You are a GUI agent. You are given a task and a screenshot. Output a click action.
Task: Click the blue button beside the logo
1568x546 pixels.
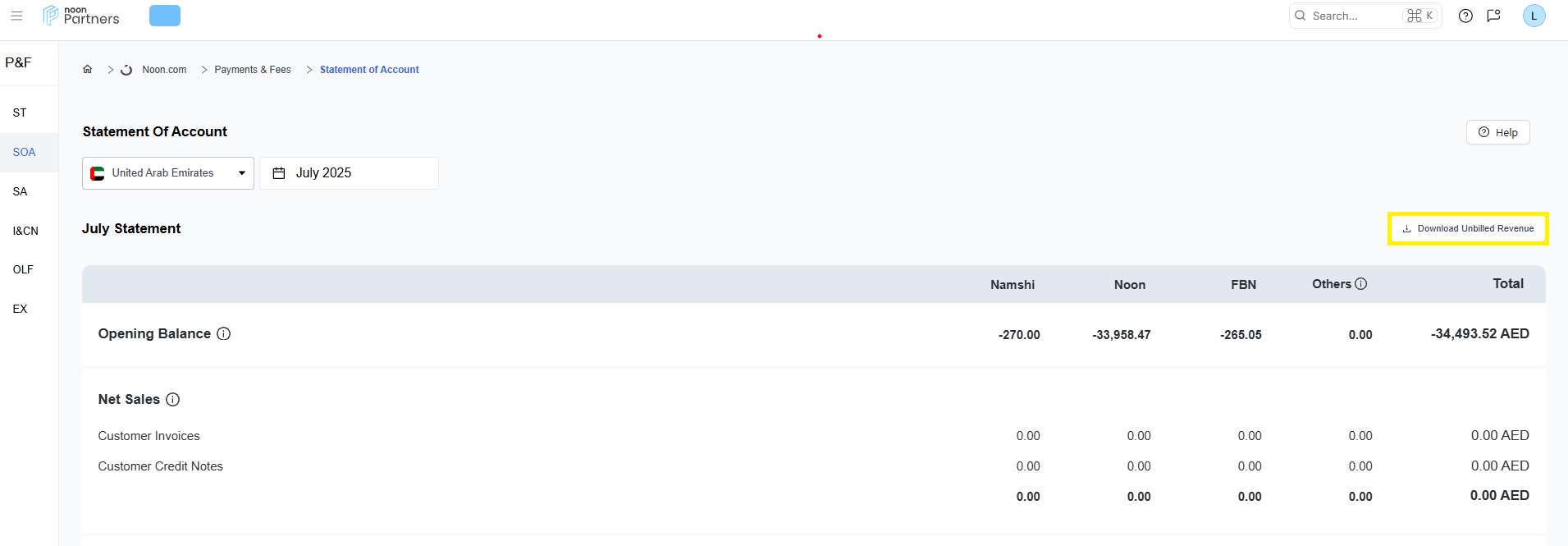pyautogui.click(x=165, y=16)
